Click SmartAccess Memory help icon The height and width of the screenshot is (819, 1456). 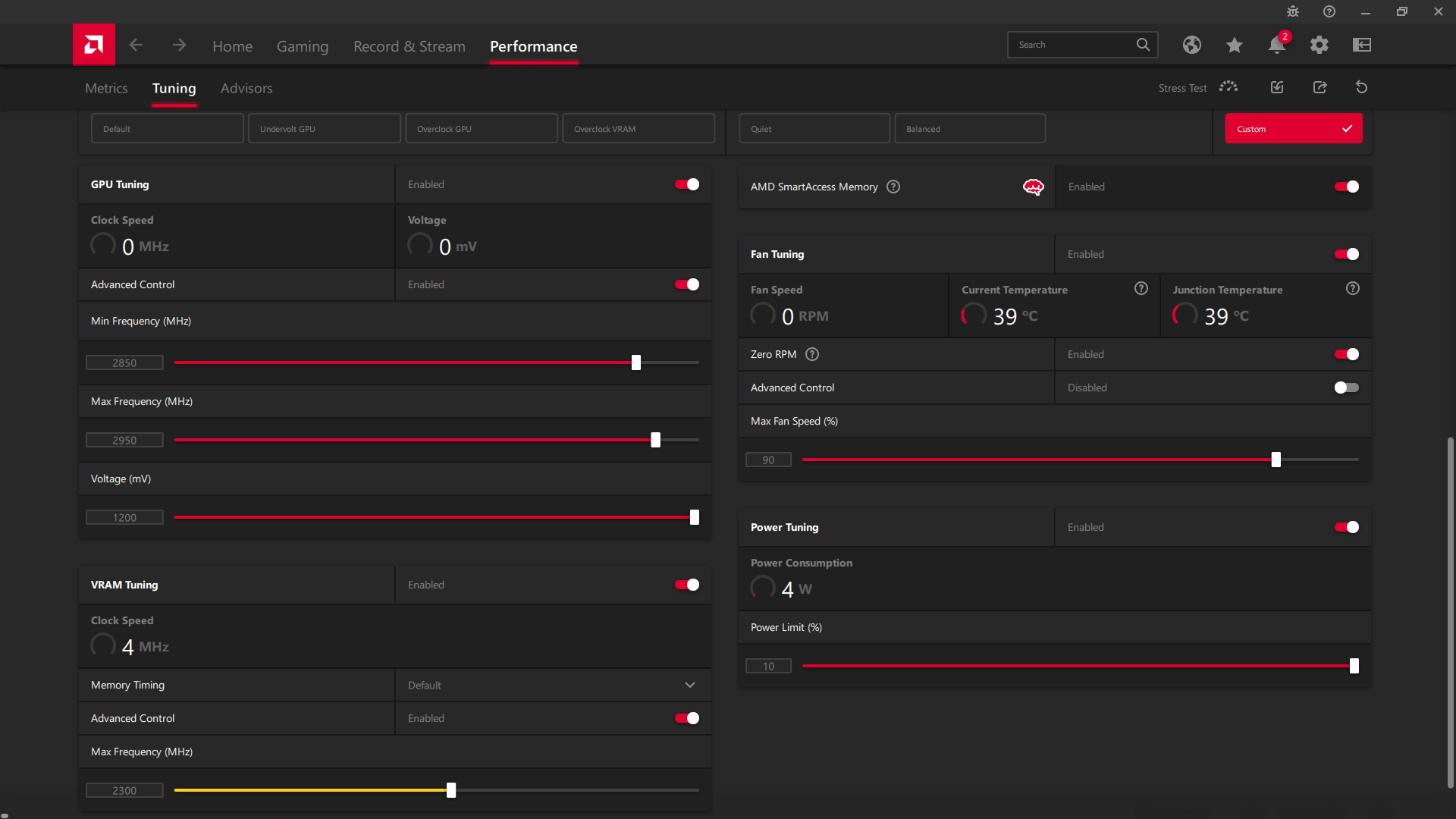coord(893,187)
